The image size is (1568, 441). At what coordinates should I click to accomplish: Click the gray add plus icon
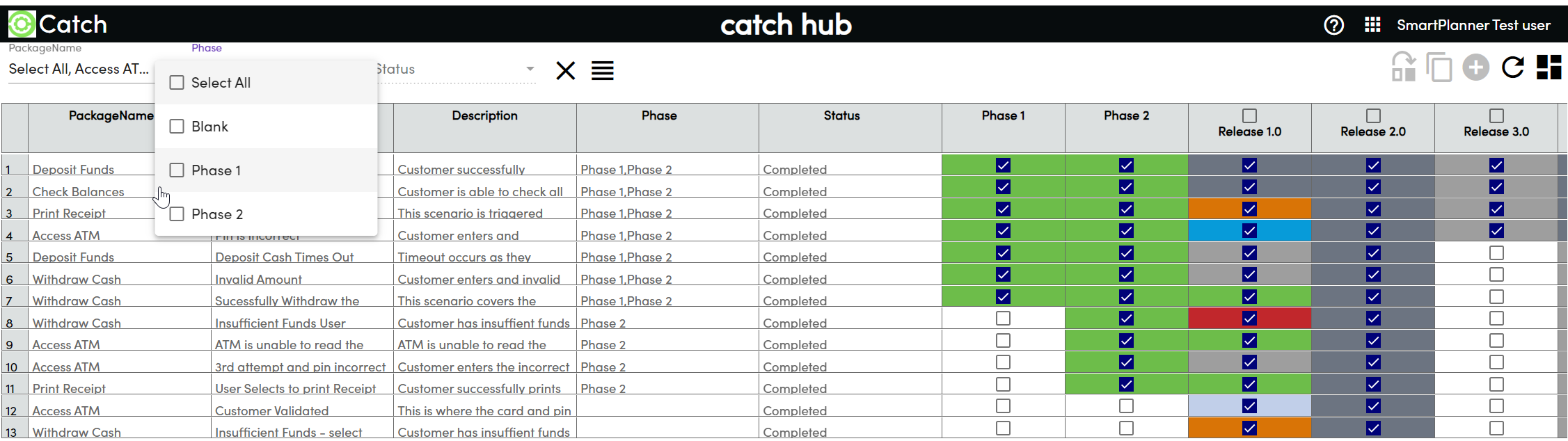click(x=1475, y=67)
